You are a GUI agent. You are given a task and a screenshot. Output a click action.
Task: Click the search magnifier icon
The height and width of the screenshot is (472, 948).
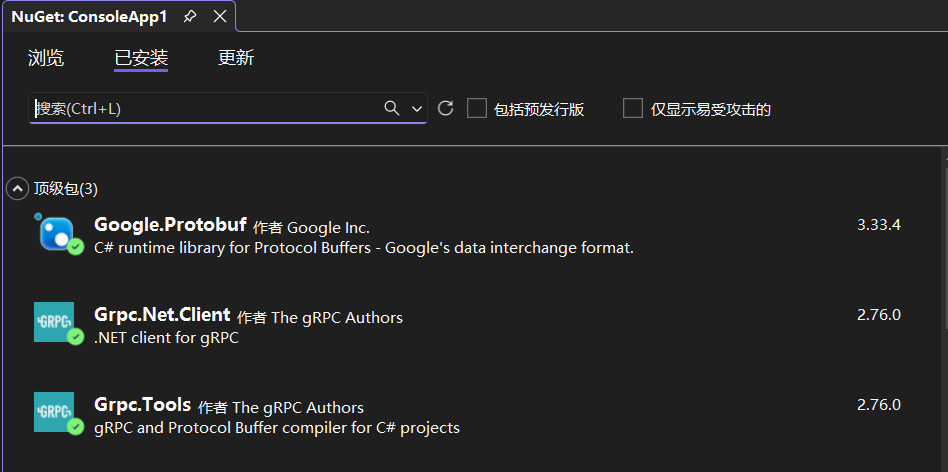[x=392, y=108]
